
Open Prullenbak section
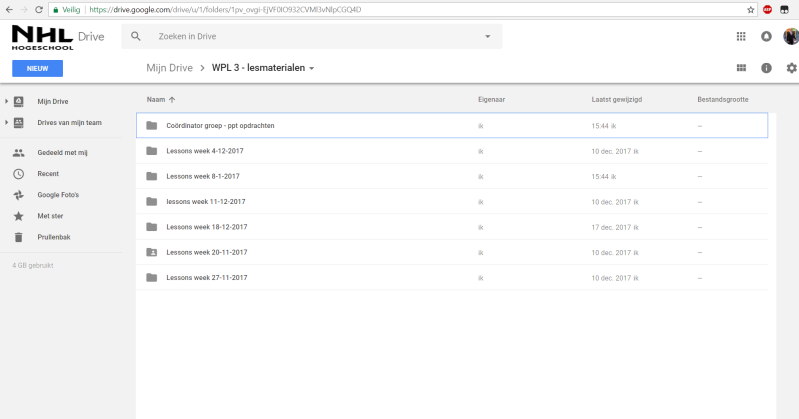click(x=54, y=237)
